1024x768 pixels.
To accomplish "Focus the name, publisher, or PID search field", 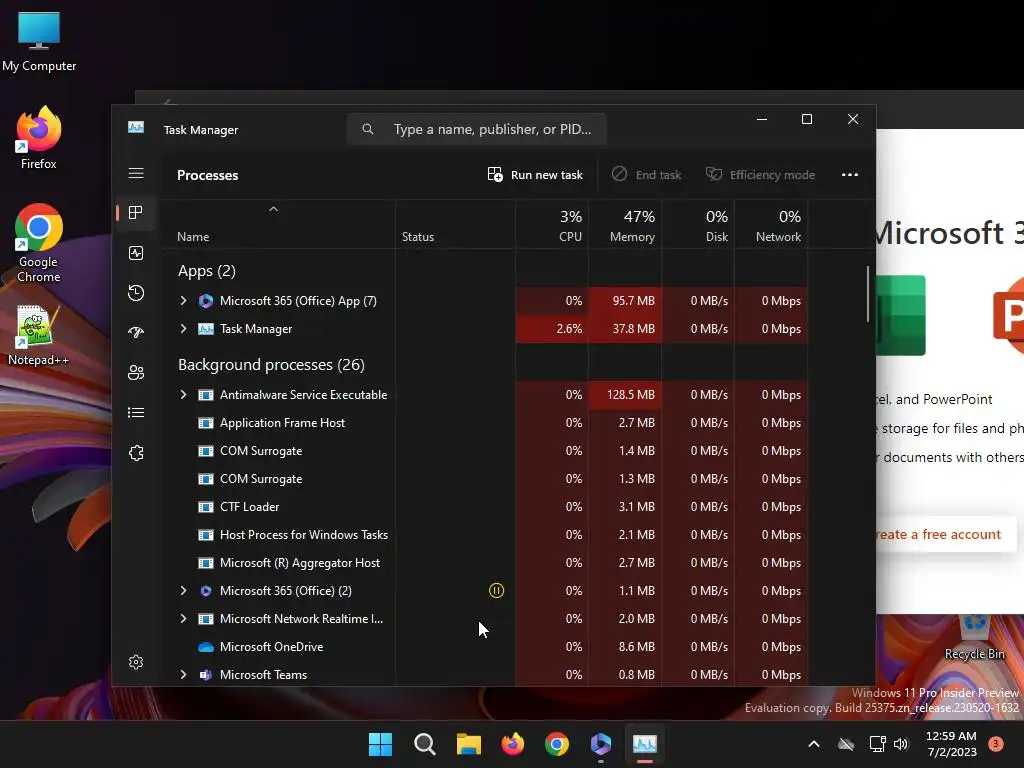I will (477, 129).
